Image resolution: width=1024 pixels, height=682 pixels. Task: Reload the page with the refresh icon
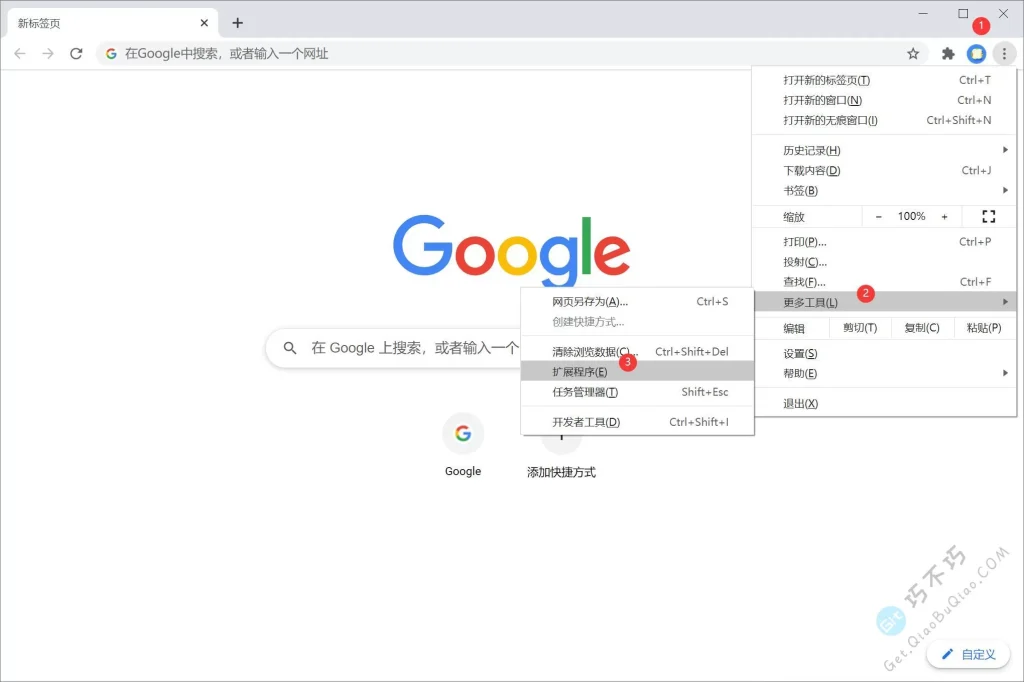(x=76, y=54)
